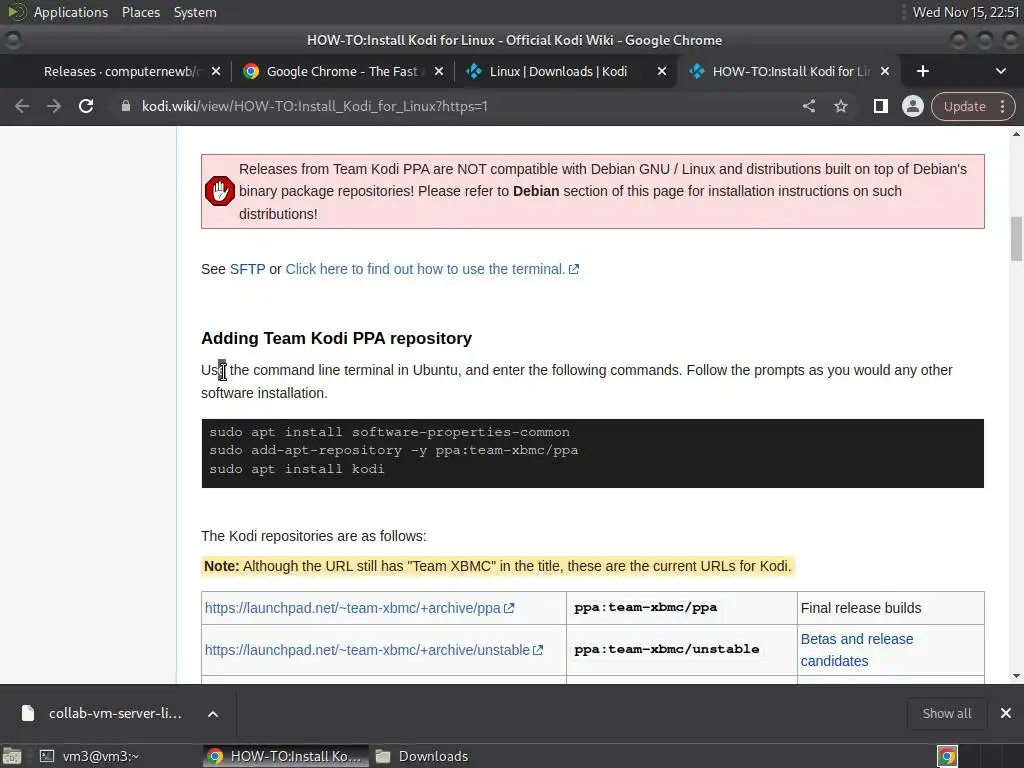Click the Applications menu logo icon
This screenshot has height=768, width=1024.
tap(16, 12)
